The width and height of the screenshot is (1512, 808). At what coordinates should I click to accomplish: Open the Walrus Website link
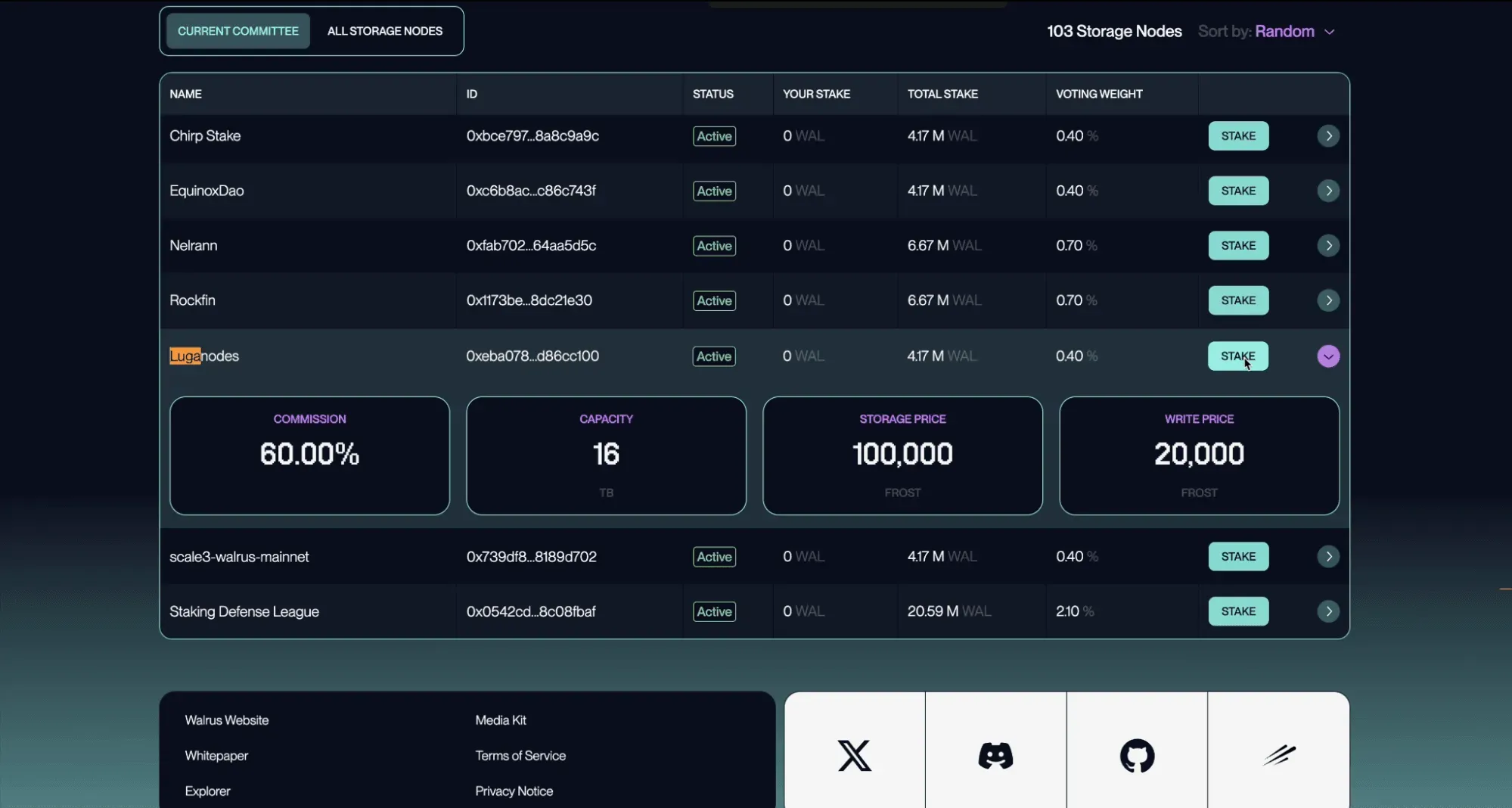(x=227, y=720)
